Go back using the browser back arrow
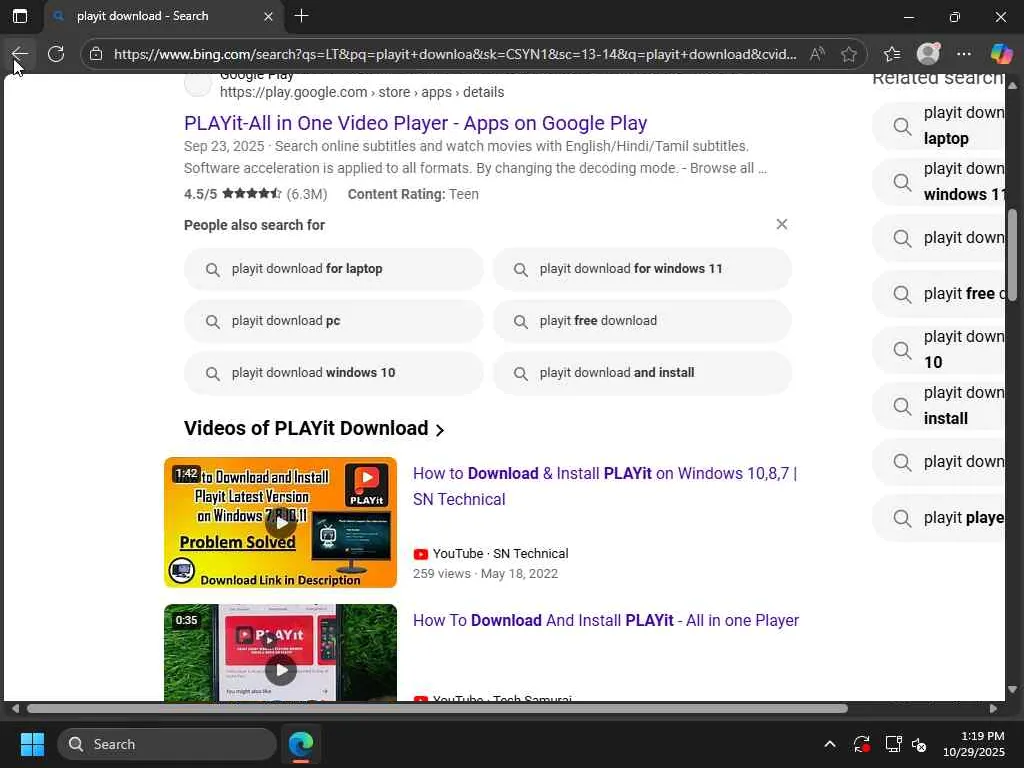This screenshot has width=1024, height=768. [x=20, y=54]
